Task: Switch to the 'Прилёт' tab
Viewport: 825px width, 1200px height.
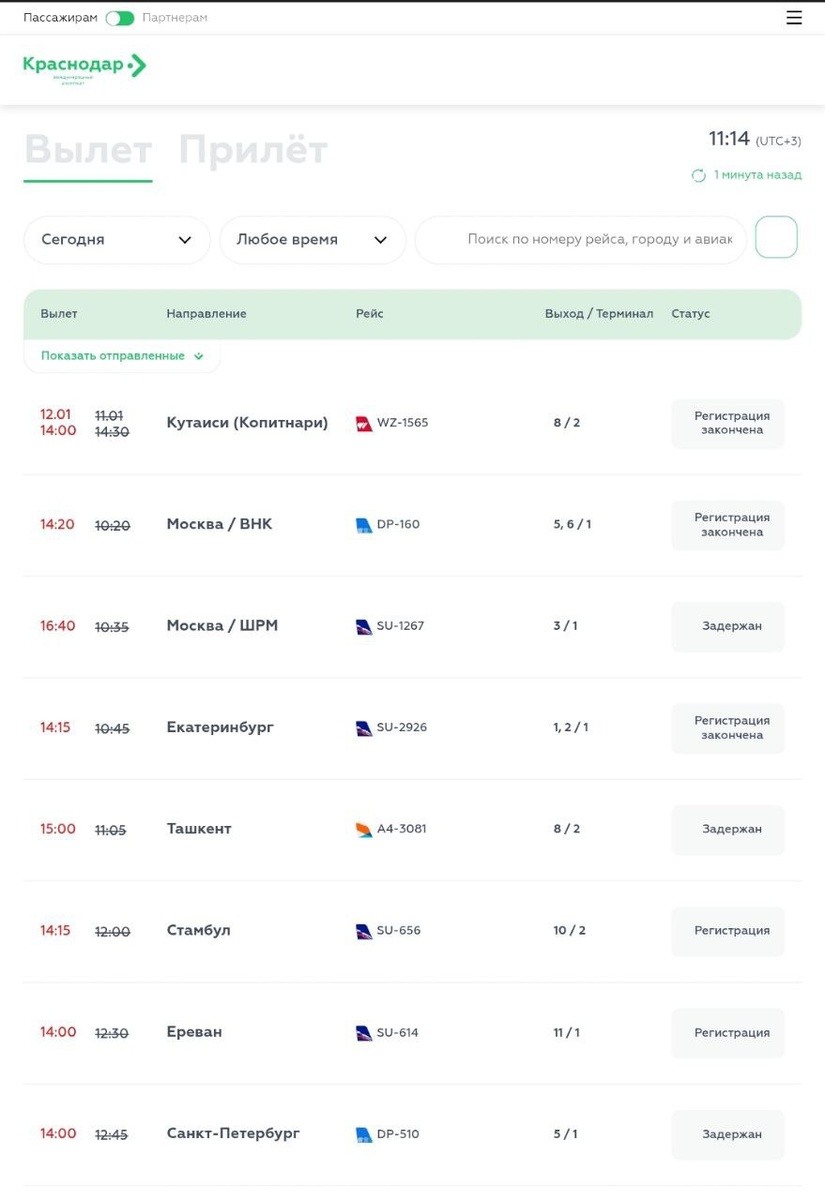Action: (253, 150)
